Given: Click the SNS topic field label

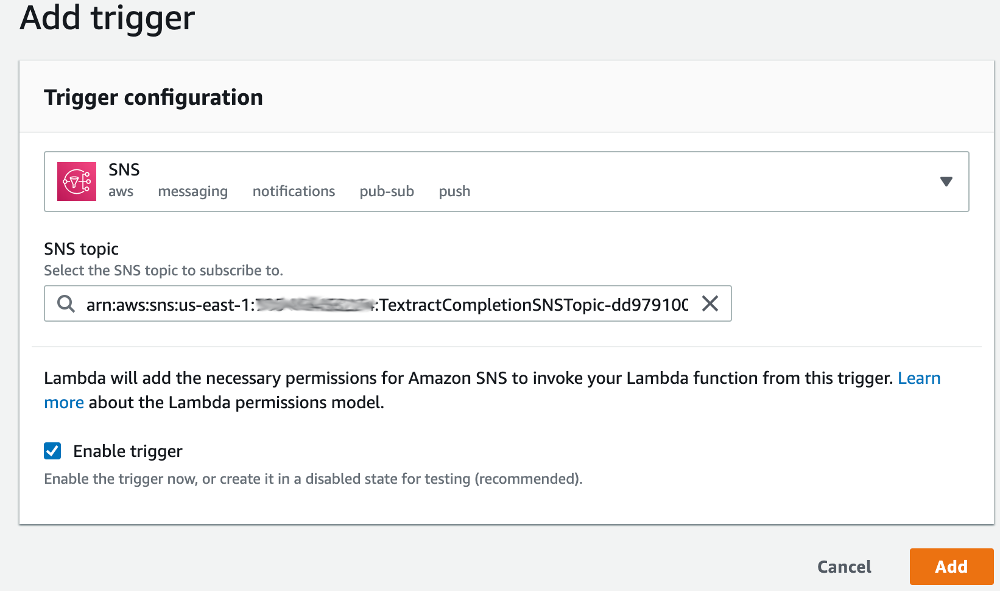Looking at the screenshot, I should [81, 249].
